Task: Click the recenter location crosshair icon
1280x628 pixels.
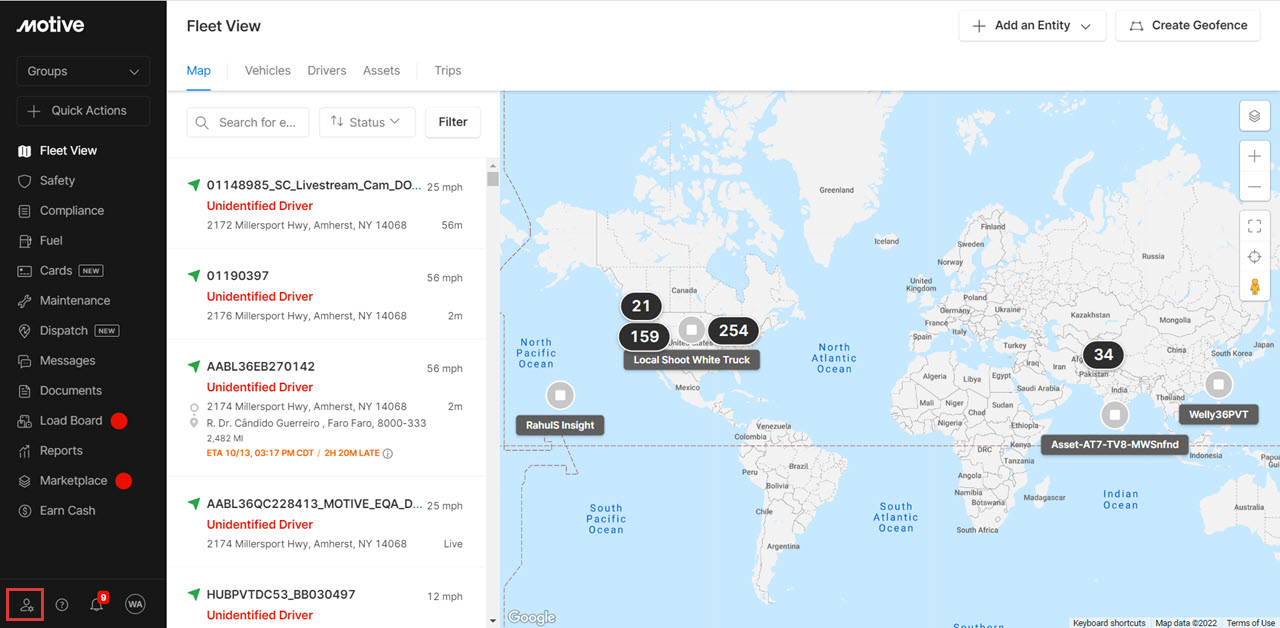Action: click(1255, 257)
